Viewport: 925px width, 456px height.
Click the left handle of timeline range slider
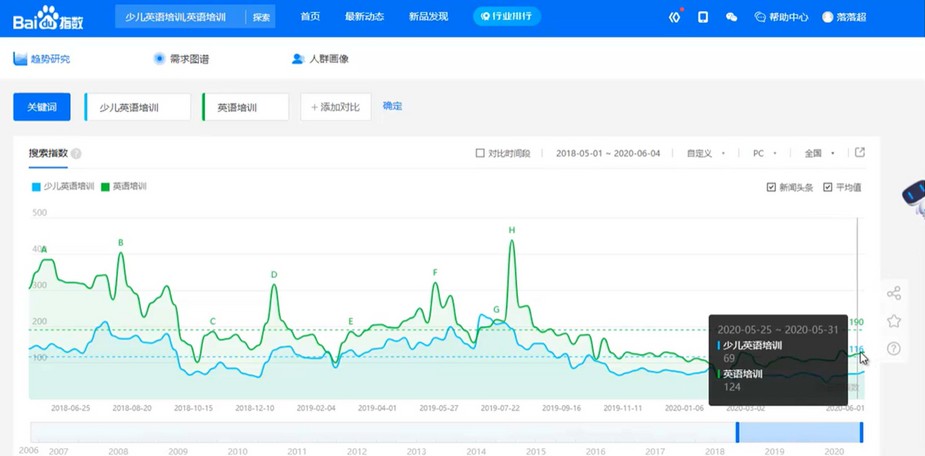[x=737, y=432]
